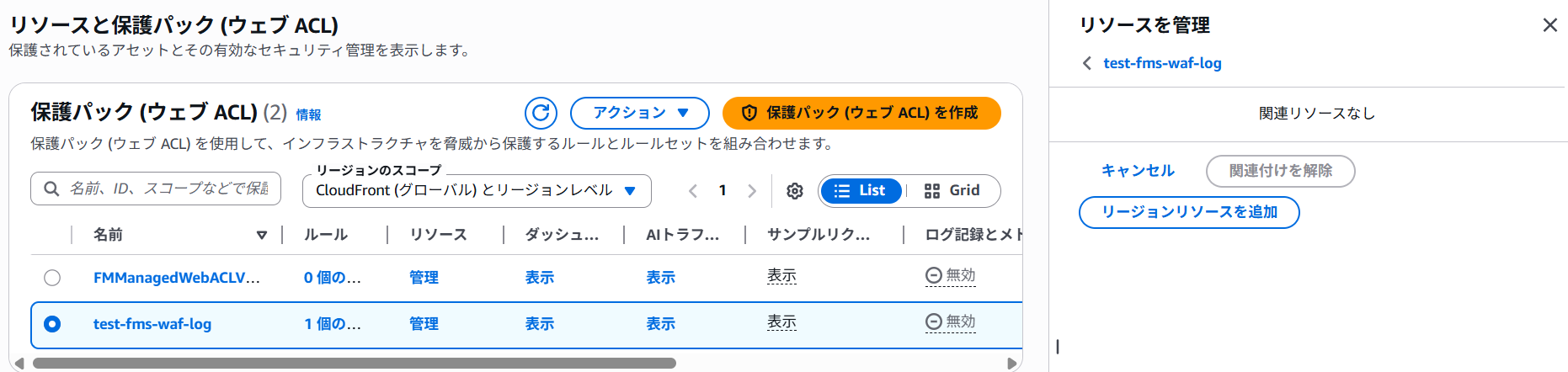Click リージョンリソースを追加 button
Image resolution: width=1568 pixels, height=372 pixels.
point(1189,212)
